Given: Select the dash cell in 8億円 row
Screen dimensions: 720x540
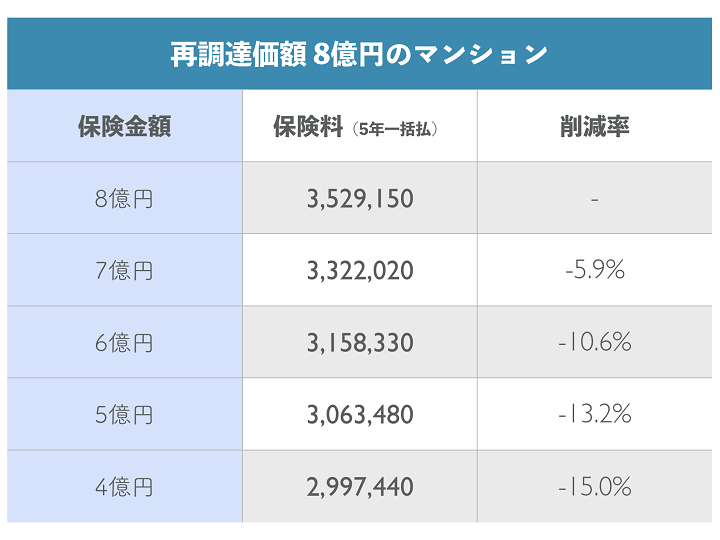Looking at the screenshot, I should coord(595,199).
